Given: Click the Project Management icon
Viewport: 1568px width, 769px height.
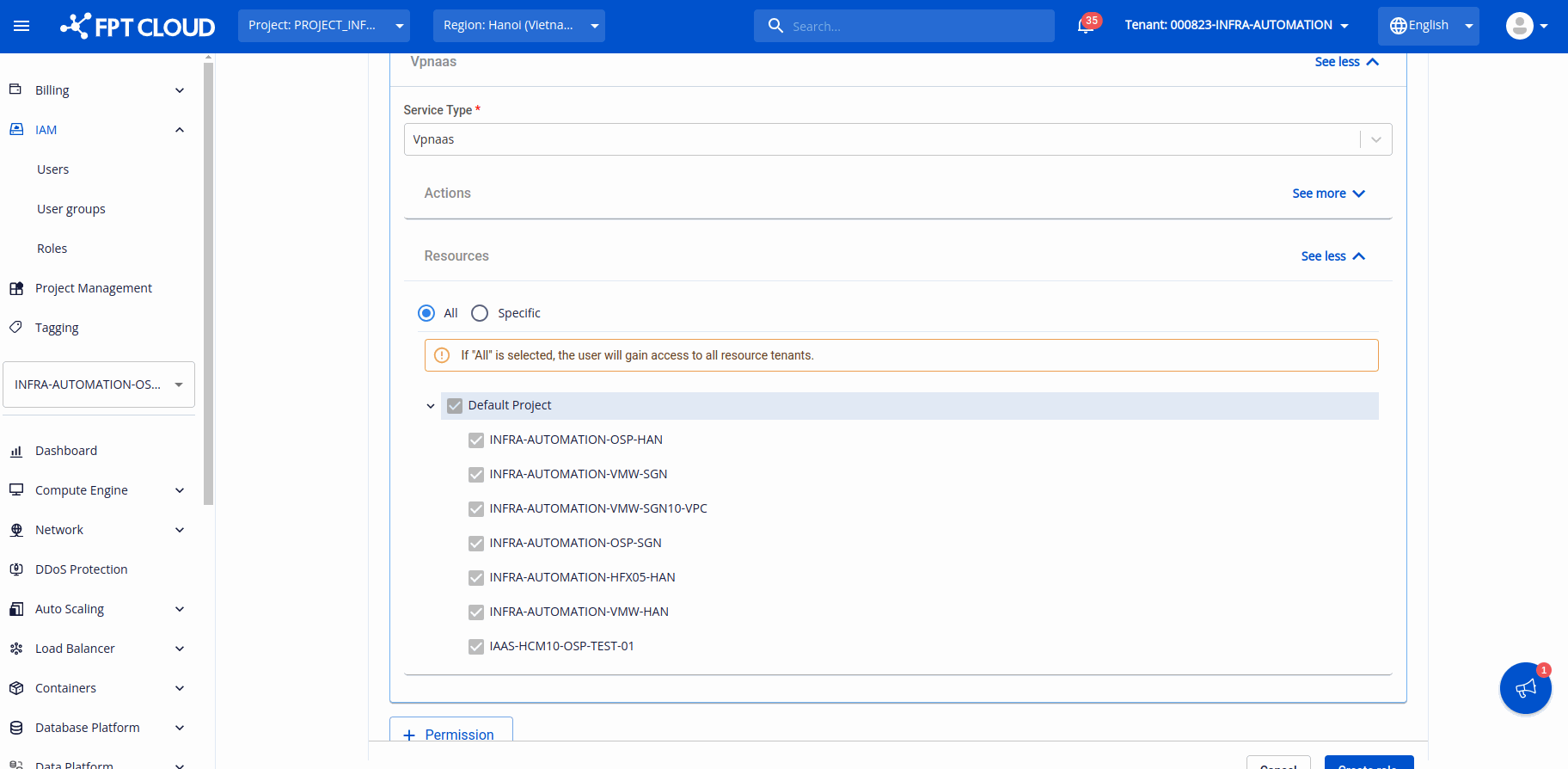Looking at the screenshot, I should pos(15,288).
